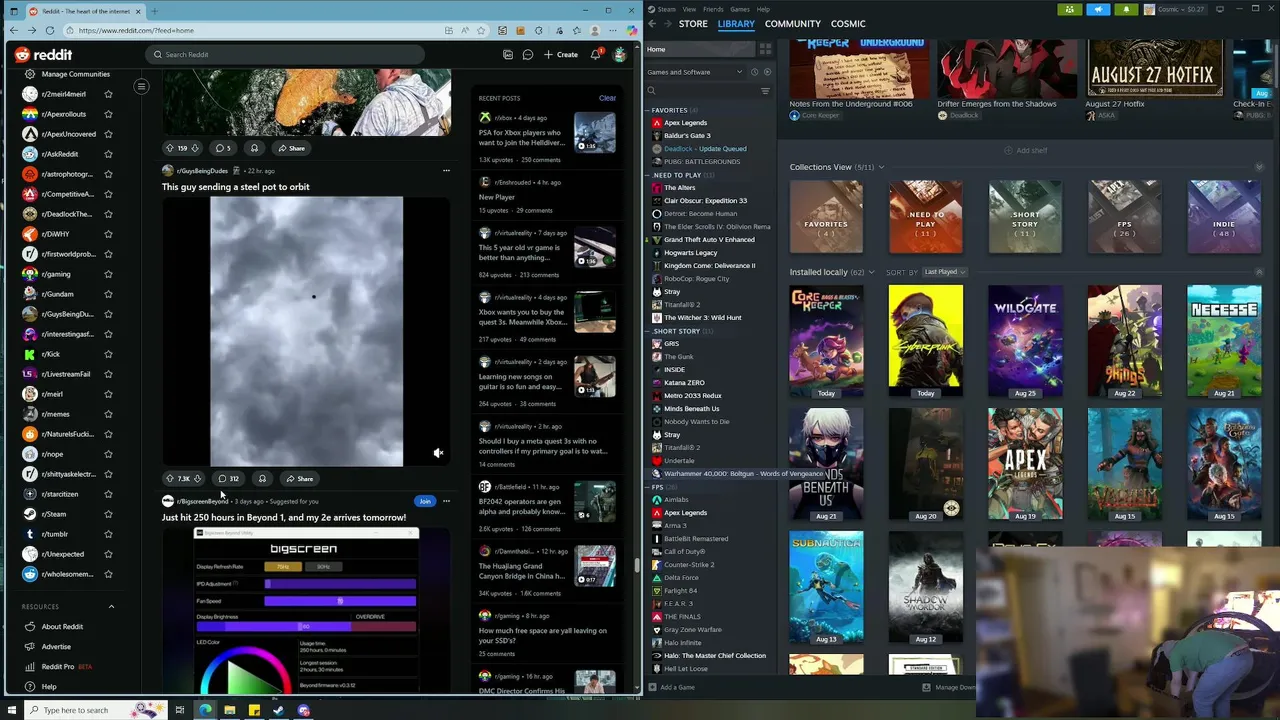Viewport: 1280px width, 720px height.
Task: Open Steam COMMUNITY tab
Action: click(x=793, y=24)
